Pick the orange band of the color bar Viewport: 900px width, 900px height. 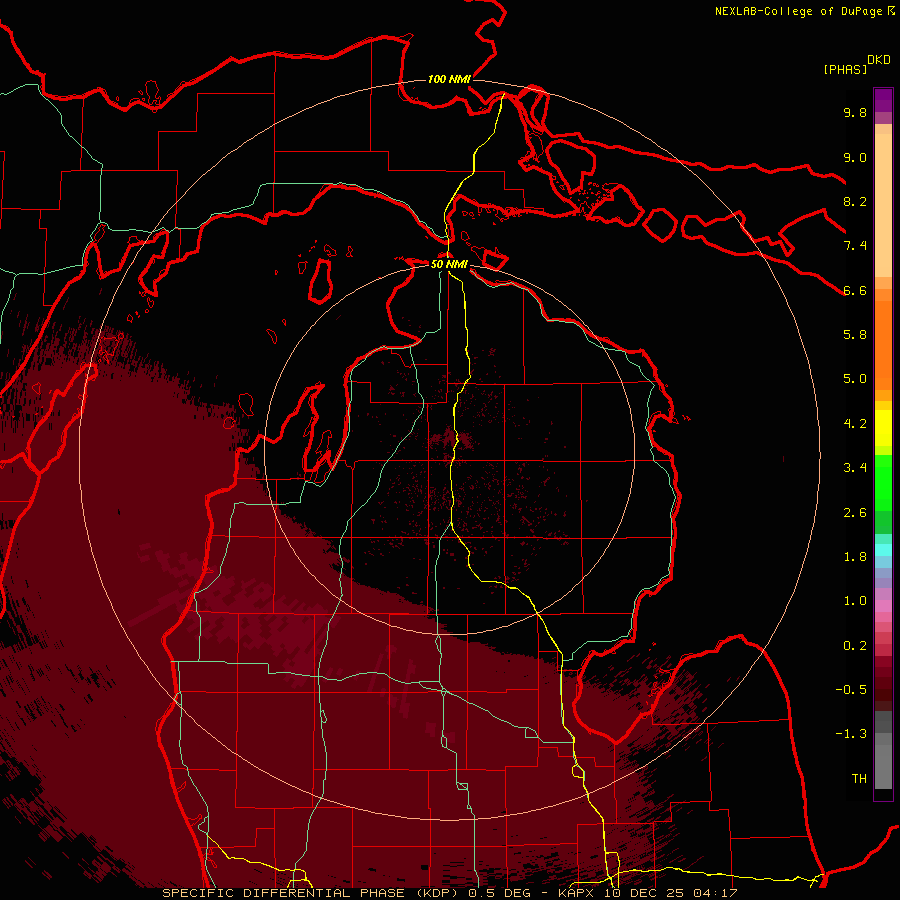click(883, 344)
